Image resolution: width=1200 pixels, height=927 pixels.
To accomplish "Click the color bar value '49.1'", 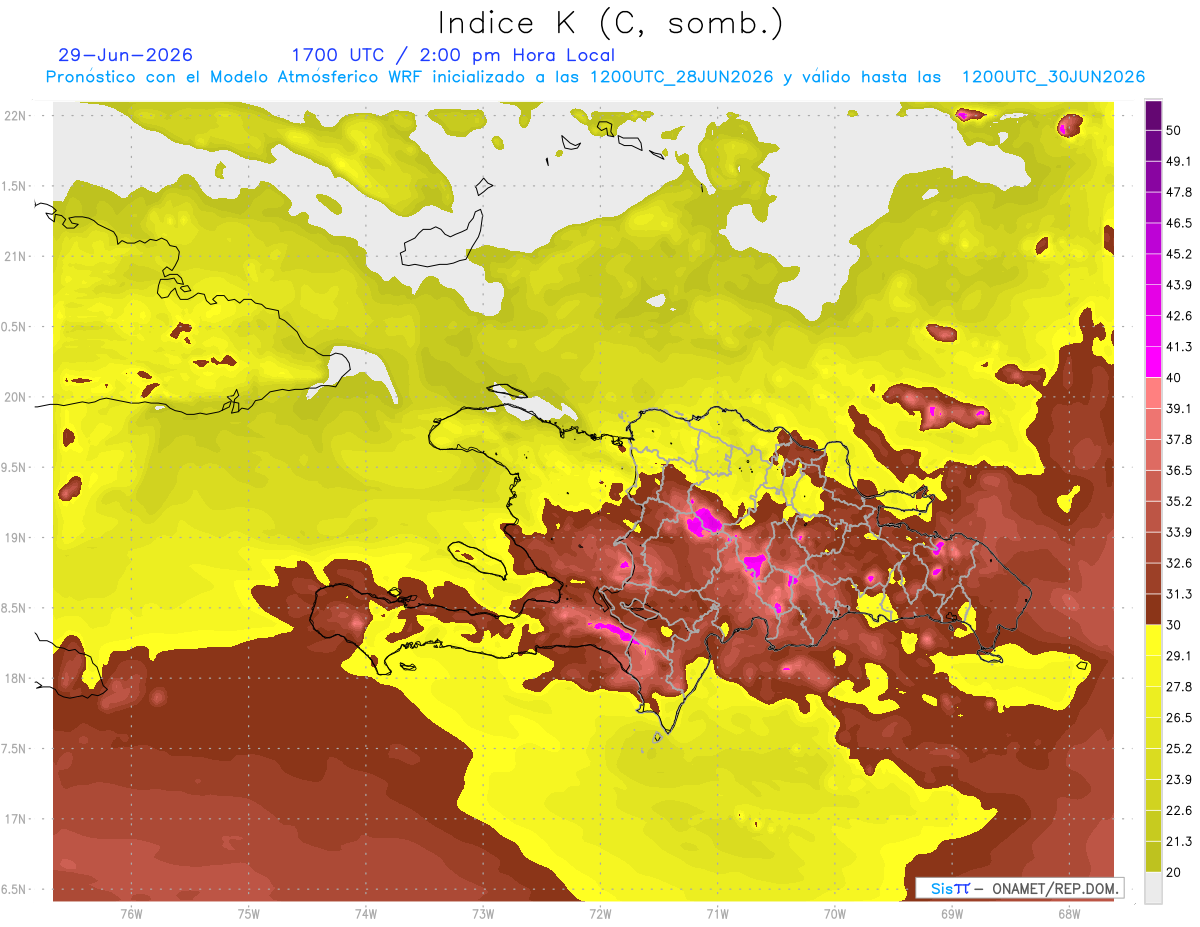I will [x=1179, y=161].
